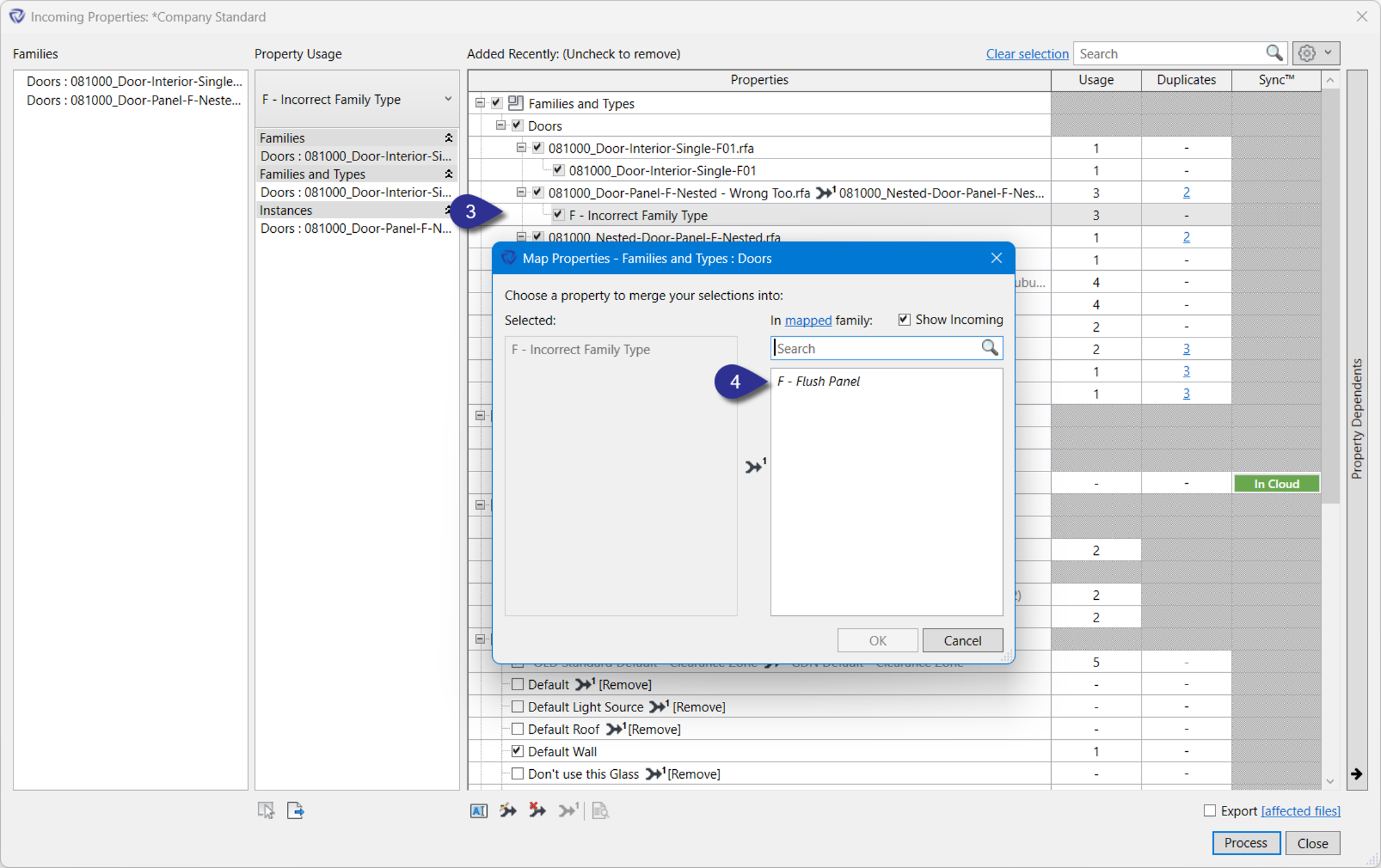1381x868 pixels.
Task: Click the merge arrow icon between dialog lists
Action: 755,466
